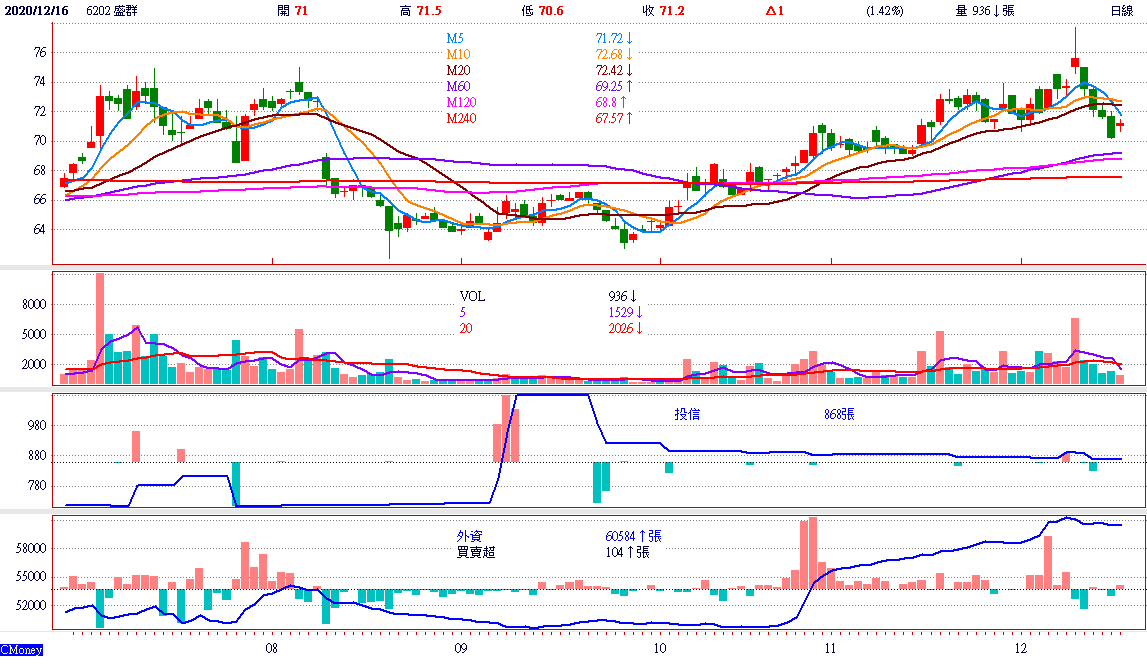Click the 量 936張 volume readout
1147x668 pixels.
pyautogui.click(x=984, y=11)
